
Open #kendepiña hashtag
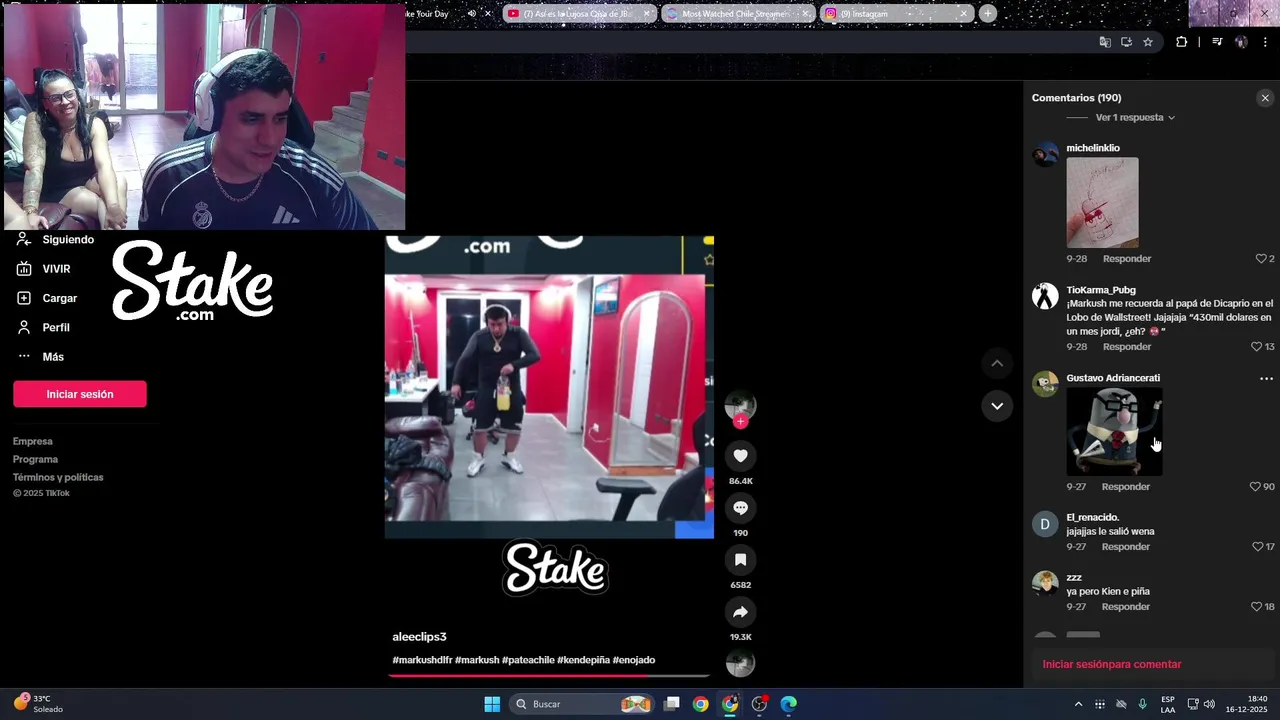(583, 660)
